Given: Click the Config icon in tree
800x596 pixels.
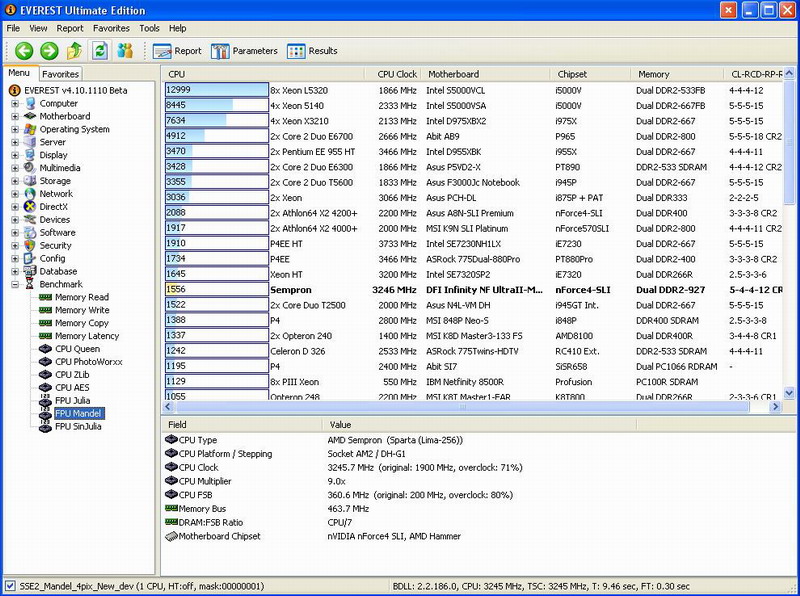Looking at the screenshot, I should coord(31,258).
